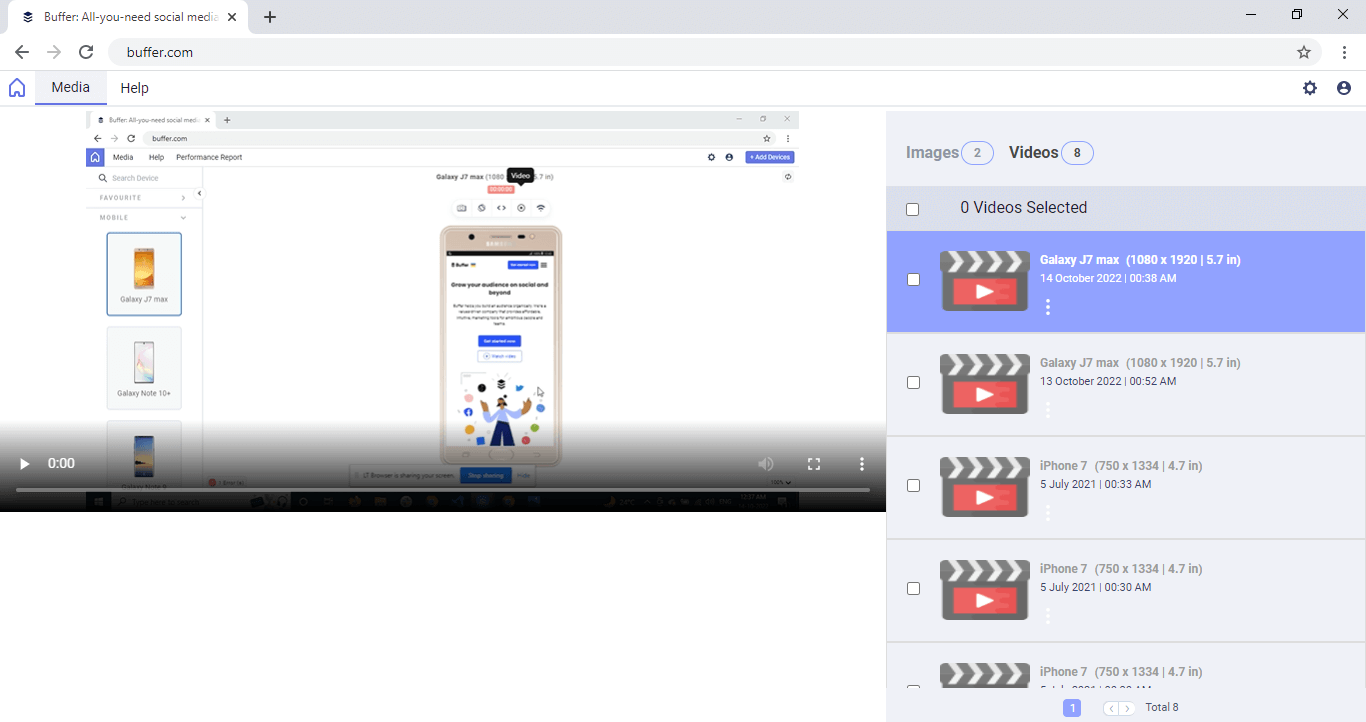Mute the video using the speaker icon

766,464
